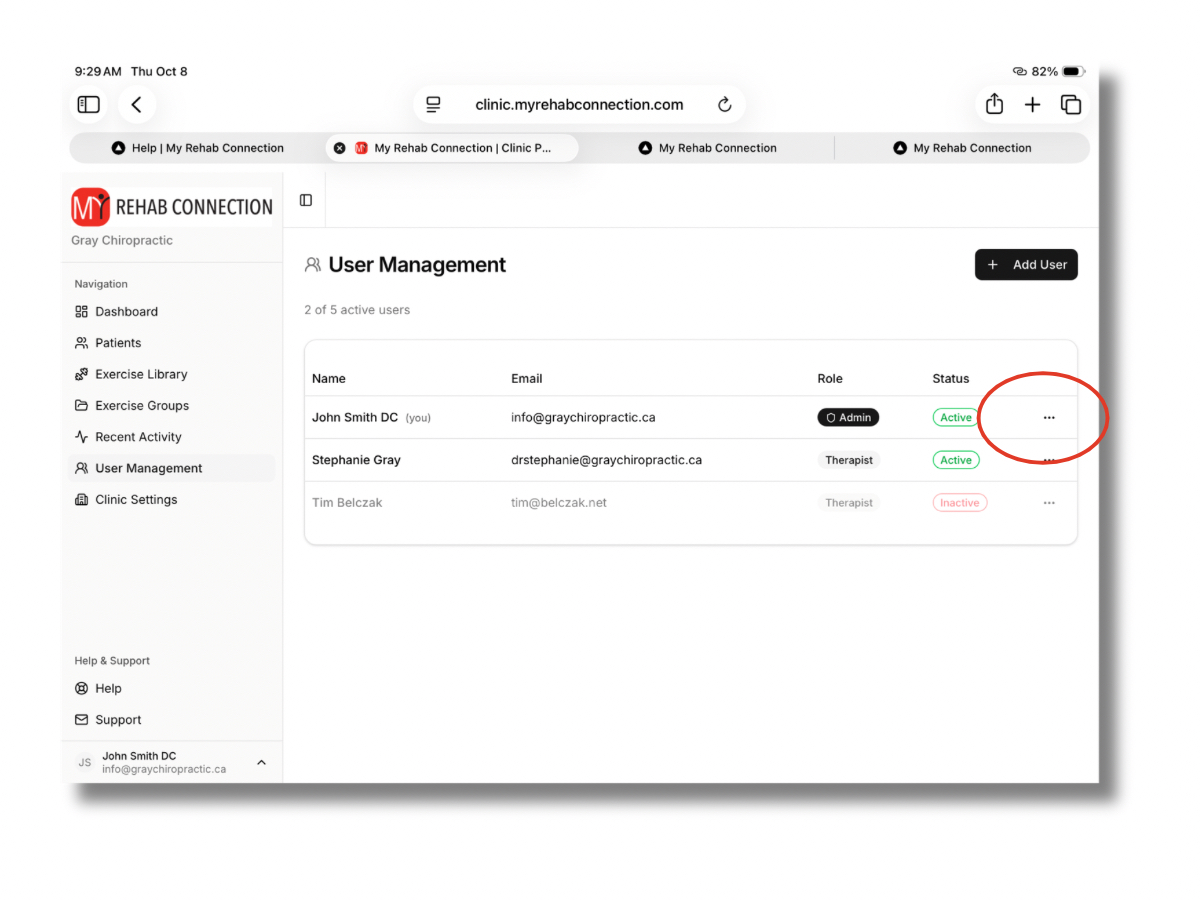Click the Status column header
The width and height of the screenshot is (1200, 900).
pyautogui.click(x=951, y=378)
